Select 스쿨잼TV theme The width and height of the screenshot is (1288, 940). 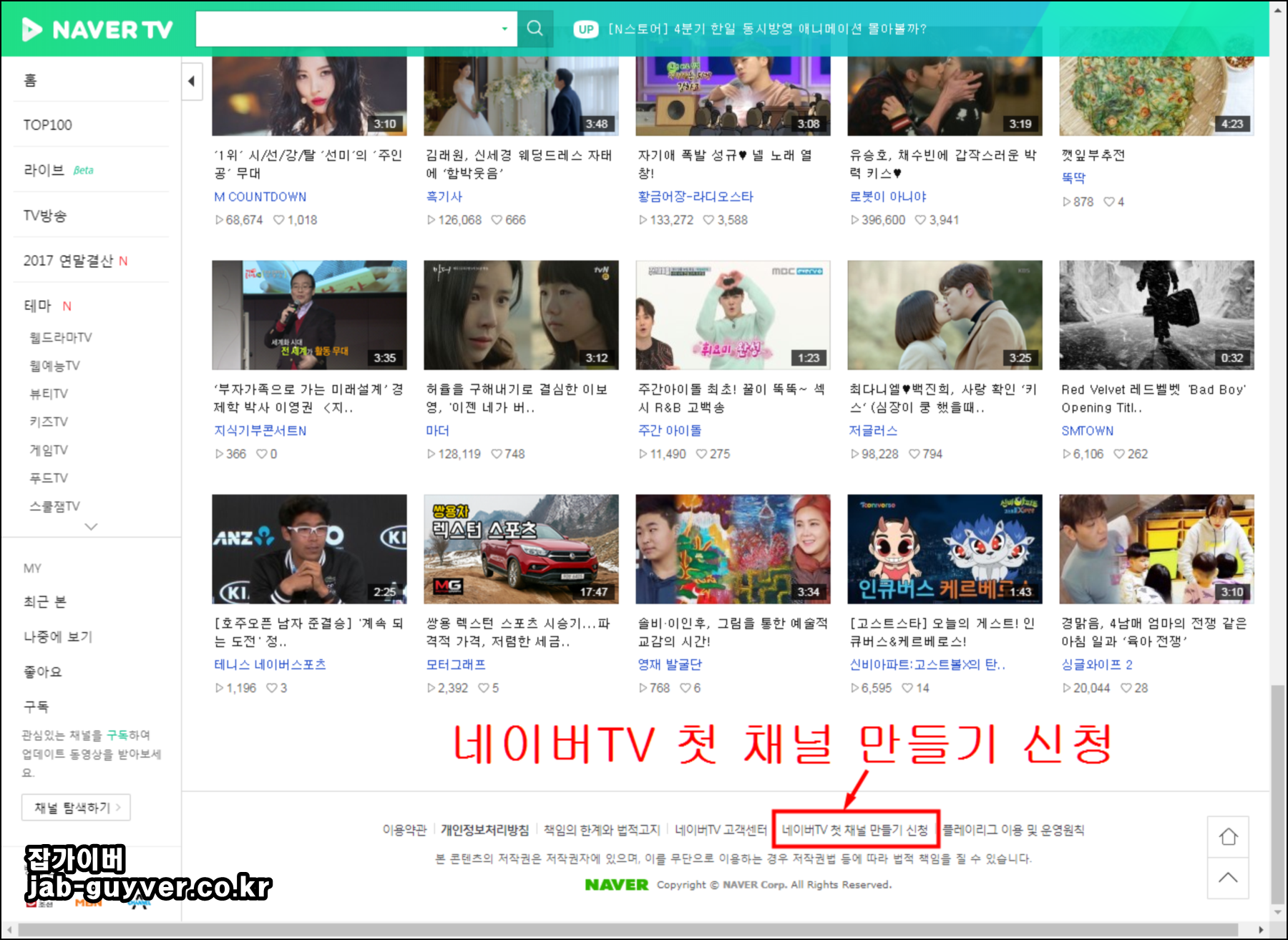pos(54,506)
